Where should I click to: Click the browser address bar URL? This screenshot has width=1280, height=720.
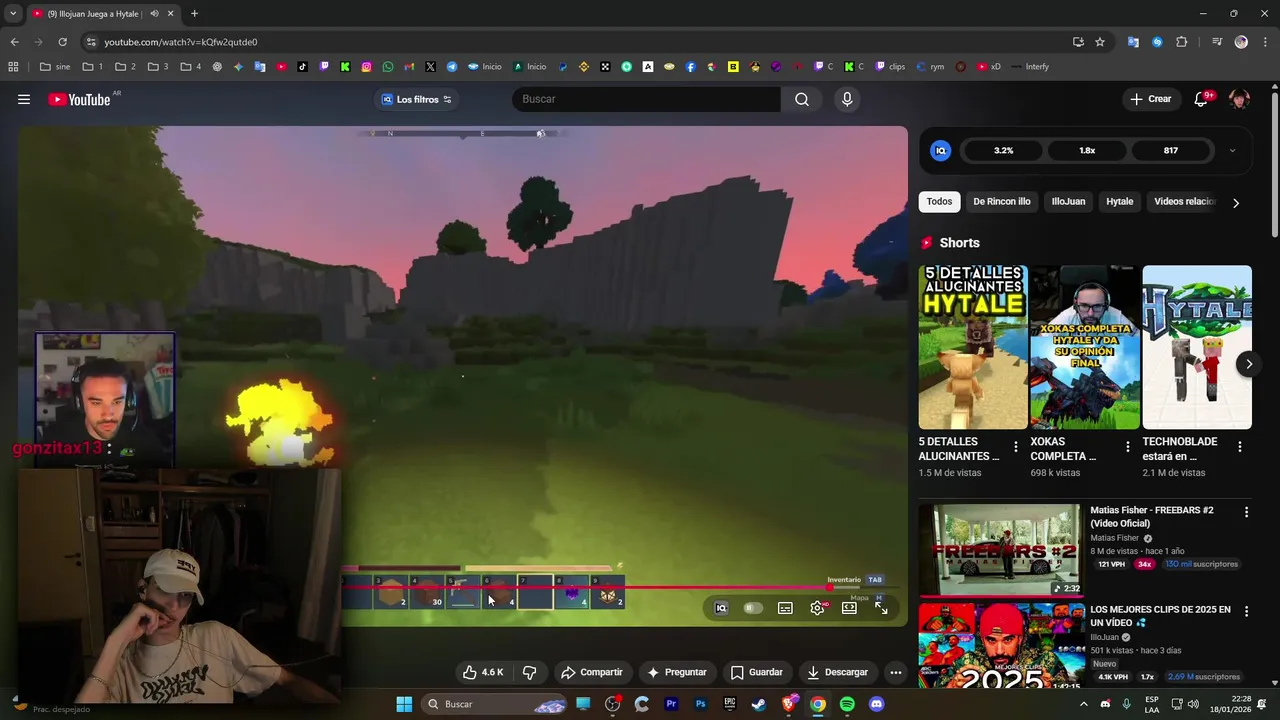click(181, 42)
